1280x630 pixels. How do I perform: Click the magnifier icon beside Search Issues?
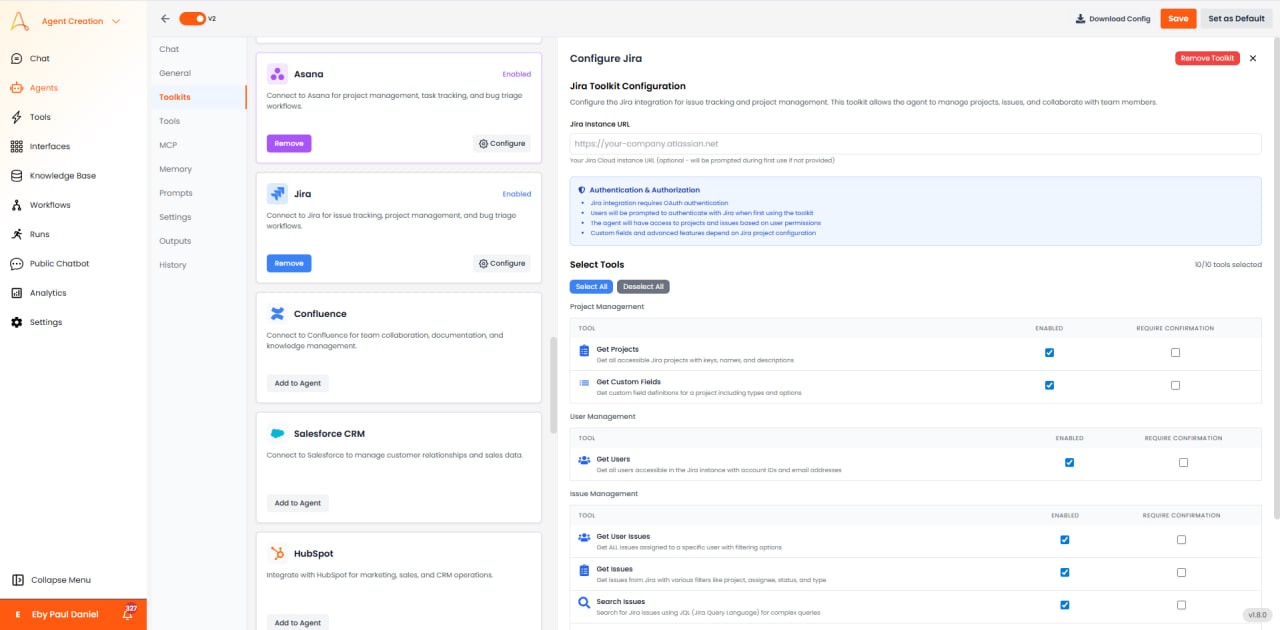point(584,603)
